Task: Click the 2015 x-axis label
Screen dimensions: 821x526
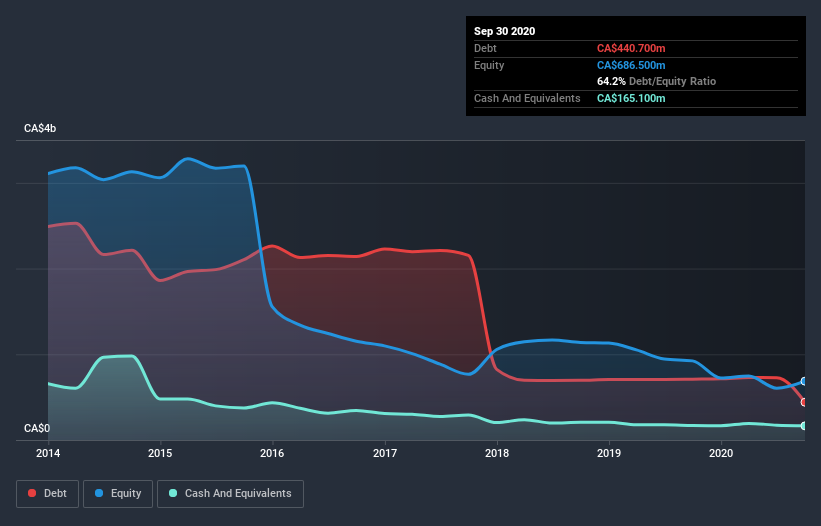Action: click(x=160, y=453)
